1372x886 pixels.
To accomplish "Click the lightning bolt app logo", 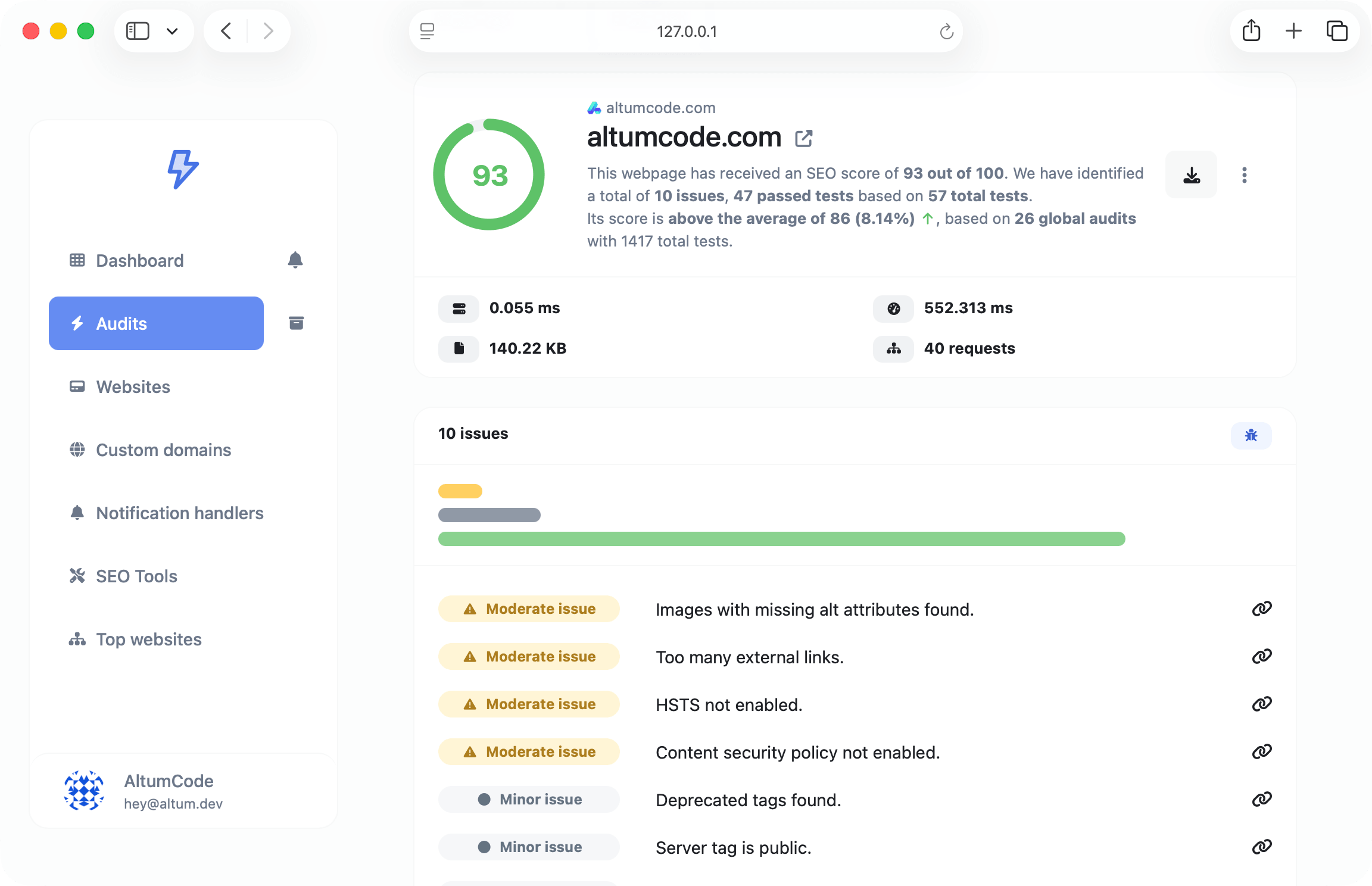I will pyautogui.click(x=183, y=170).
